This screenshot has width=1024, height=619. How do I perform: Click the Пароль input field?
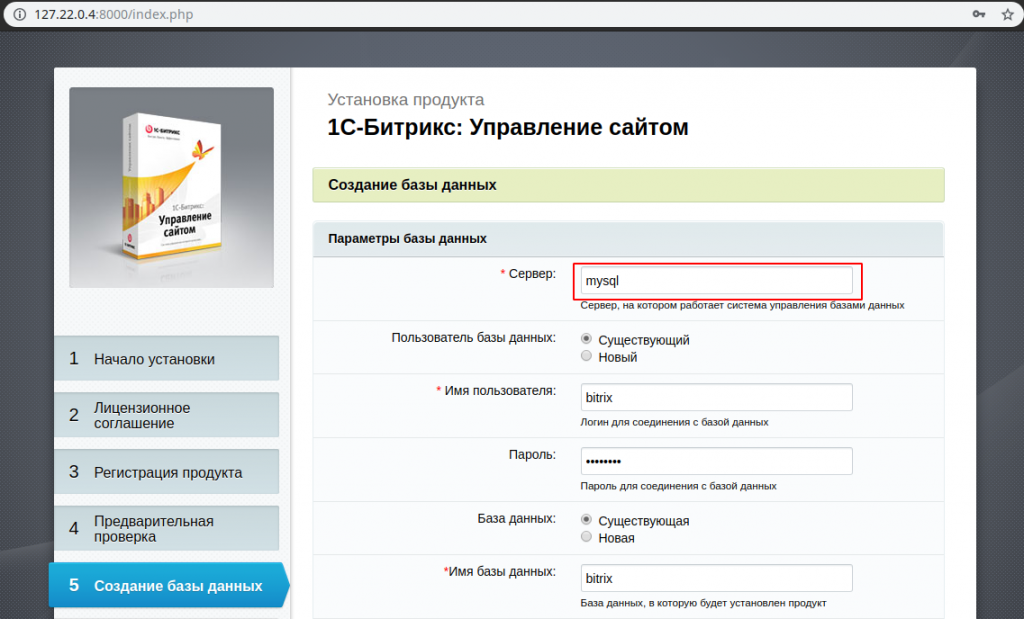(716, 461)
